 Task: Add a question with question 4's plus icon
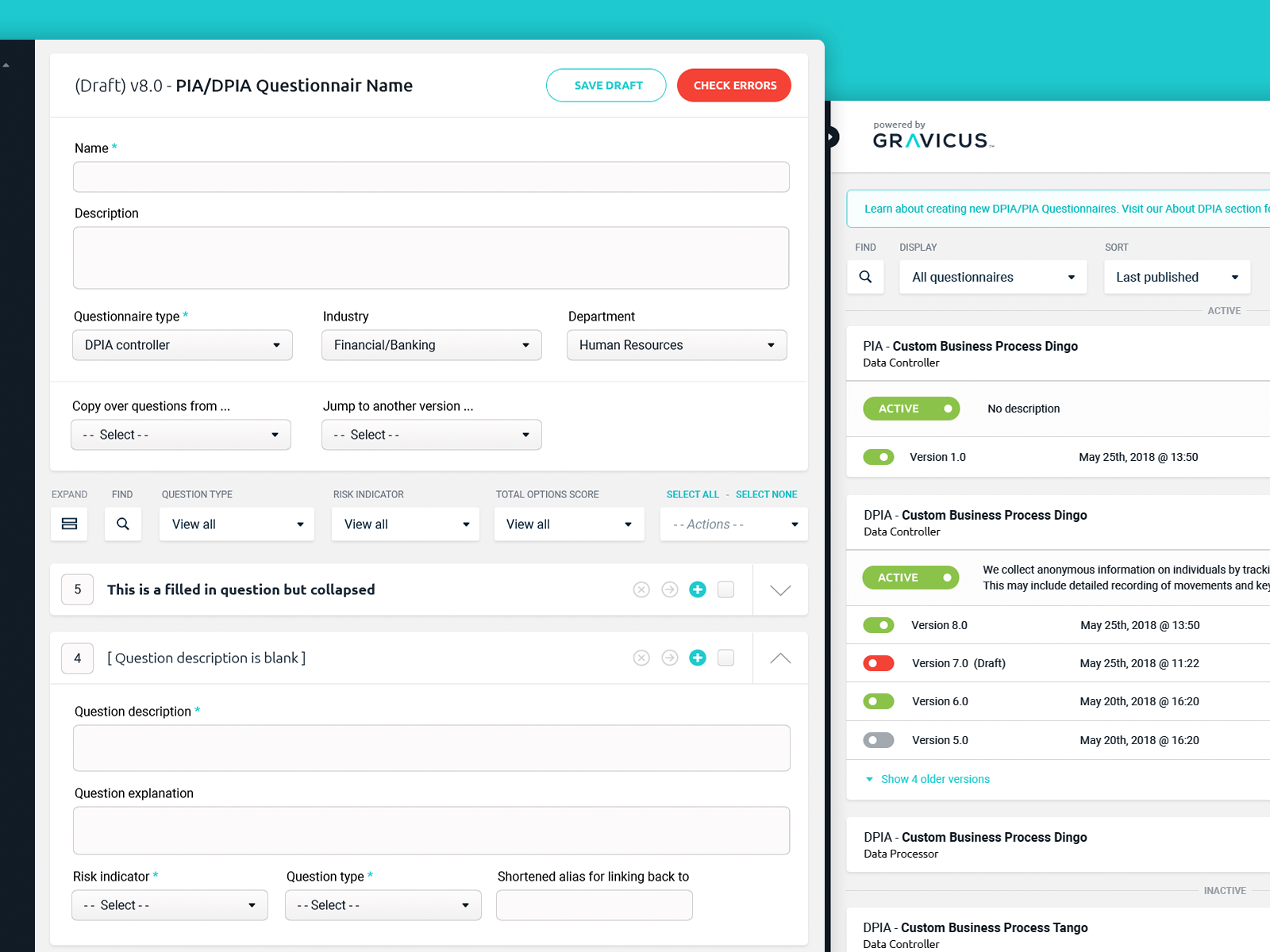pos(698,658)
